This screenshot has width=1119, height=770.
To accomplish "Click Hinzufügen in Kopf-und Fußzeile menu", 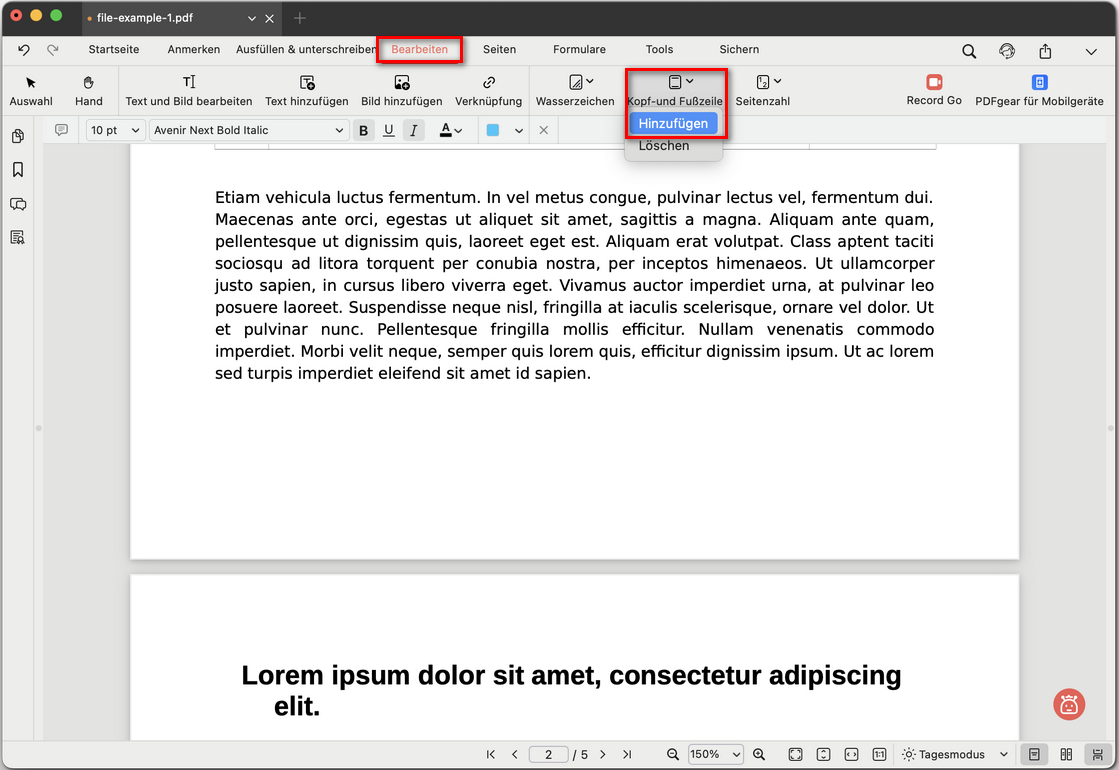I will pos(673,123).
